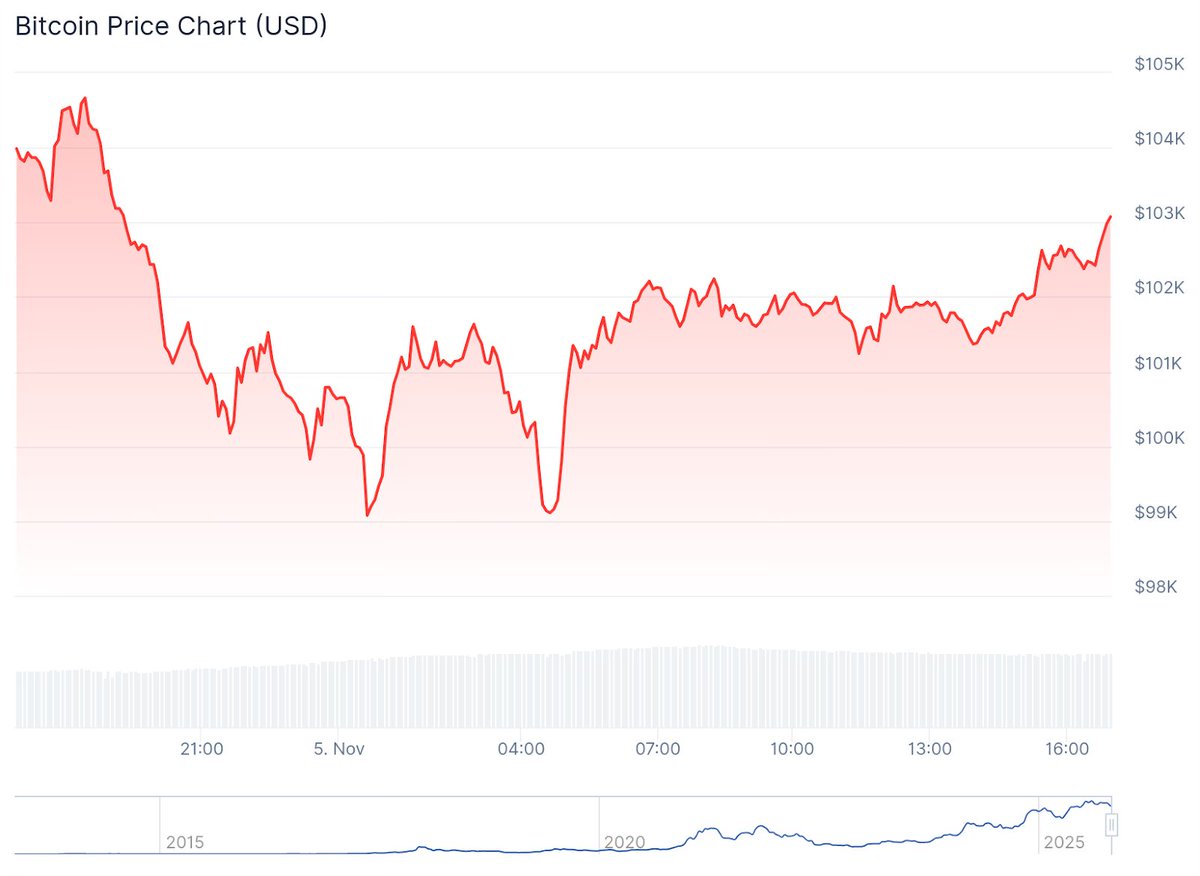Click the latest price point at line's end
Viewport: 1200px width, 876px height.
click(x=1110, y=216)
